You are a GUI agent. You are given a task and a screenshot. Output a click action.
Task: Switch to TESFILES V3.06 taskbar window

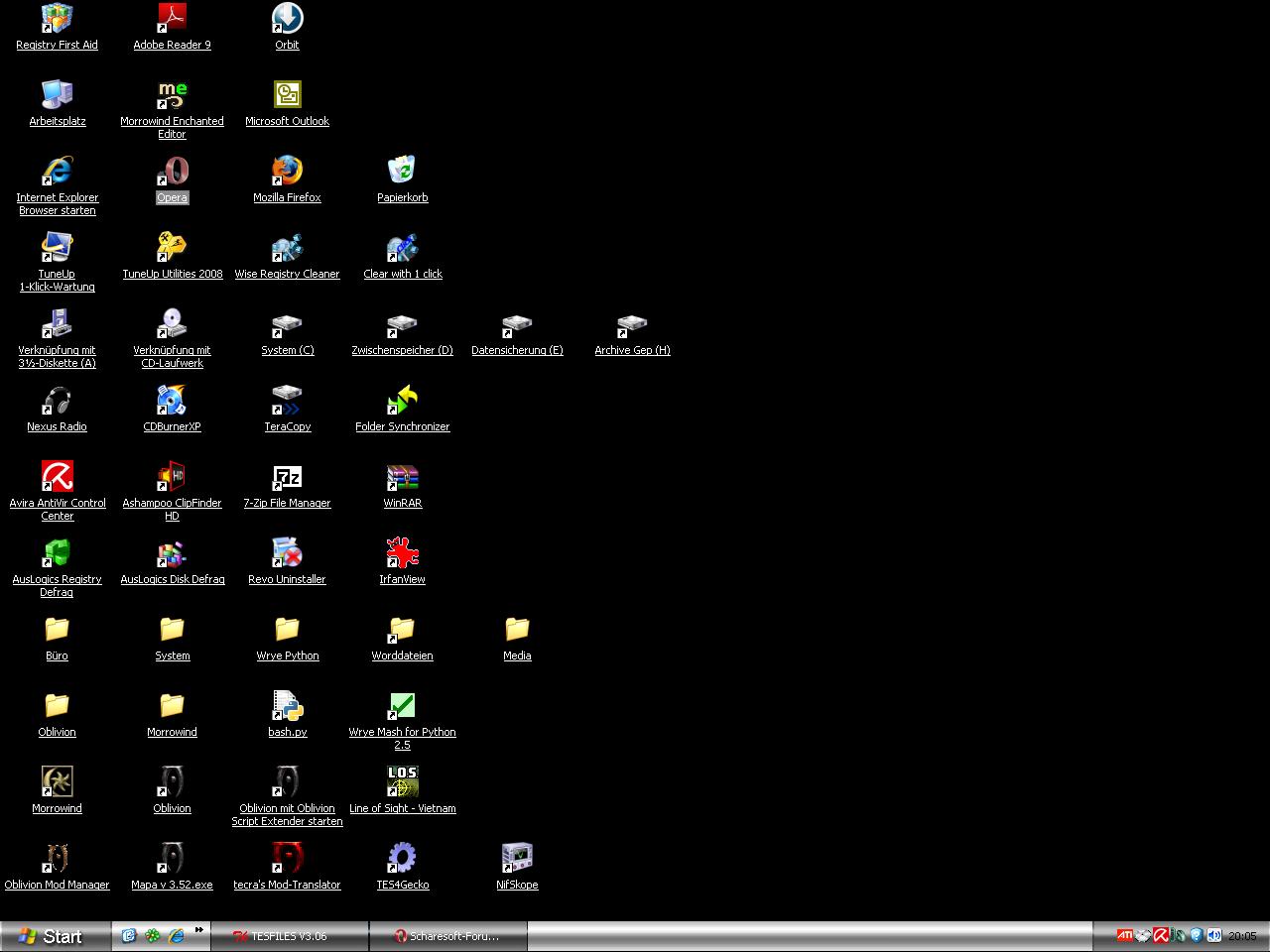[289, 936]
